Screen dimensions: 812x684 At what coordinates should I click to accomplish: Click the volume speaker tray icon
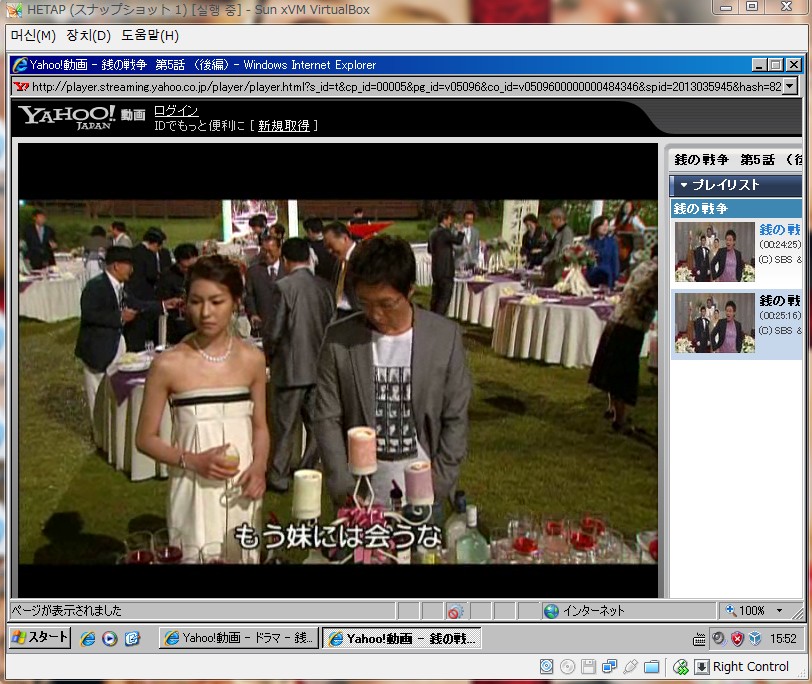[x=718, y=638]
